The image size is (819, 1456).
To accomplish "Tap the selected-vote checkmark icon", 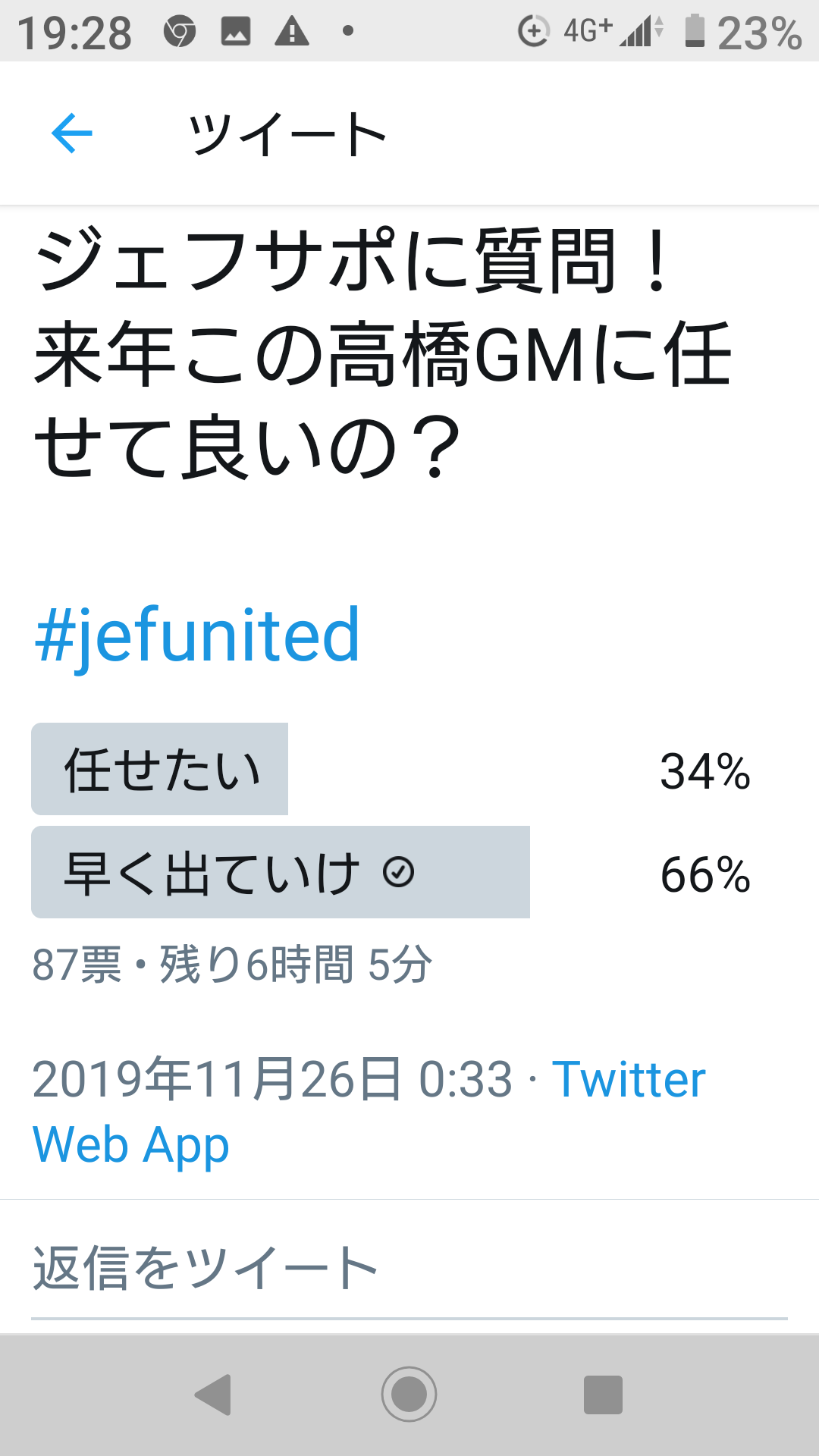I will (x=399, y=872).
